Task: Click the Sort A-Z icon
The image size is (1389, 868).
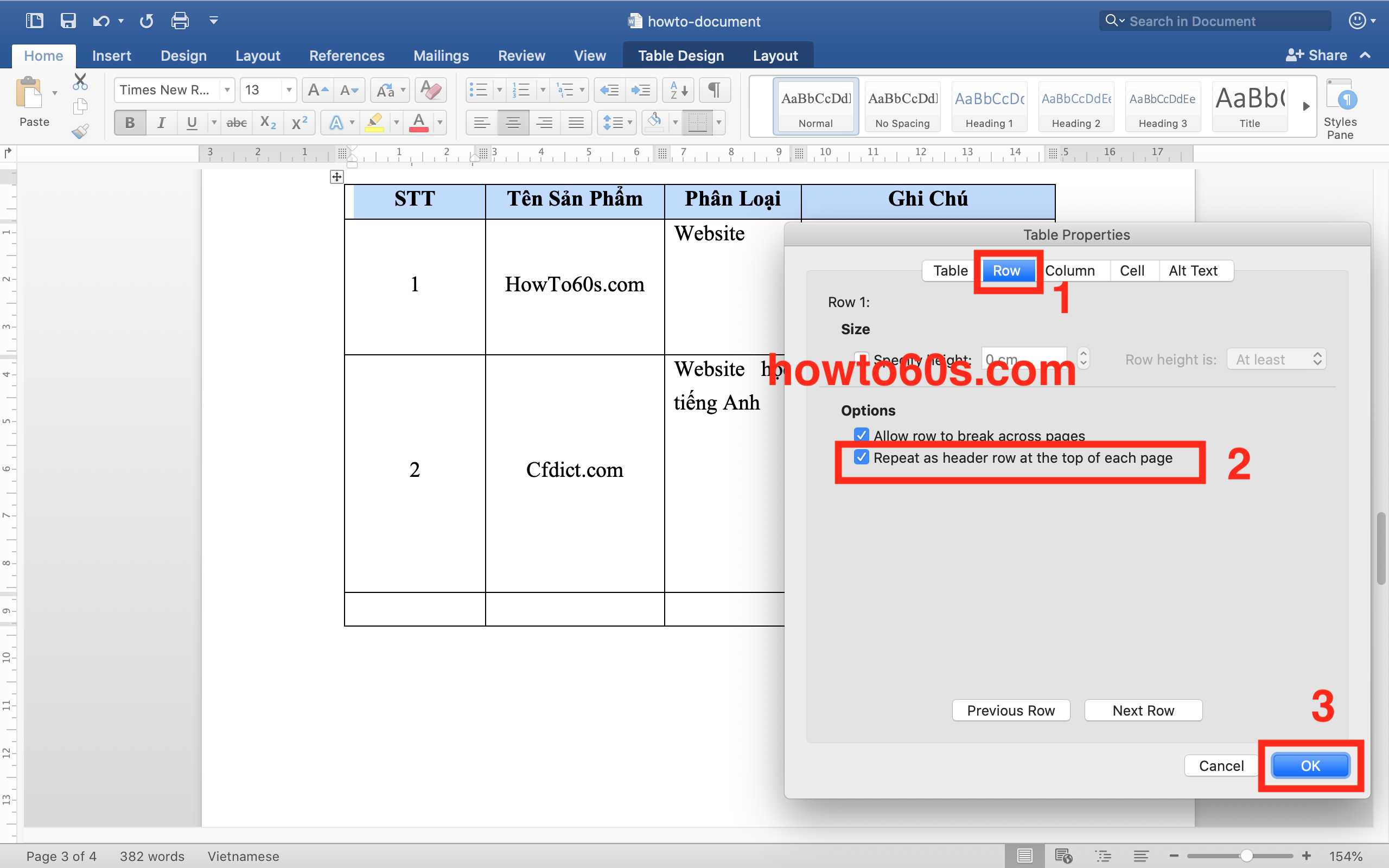Action: 678,90
